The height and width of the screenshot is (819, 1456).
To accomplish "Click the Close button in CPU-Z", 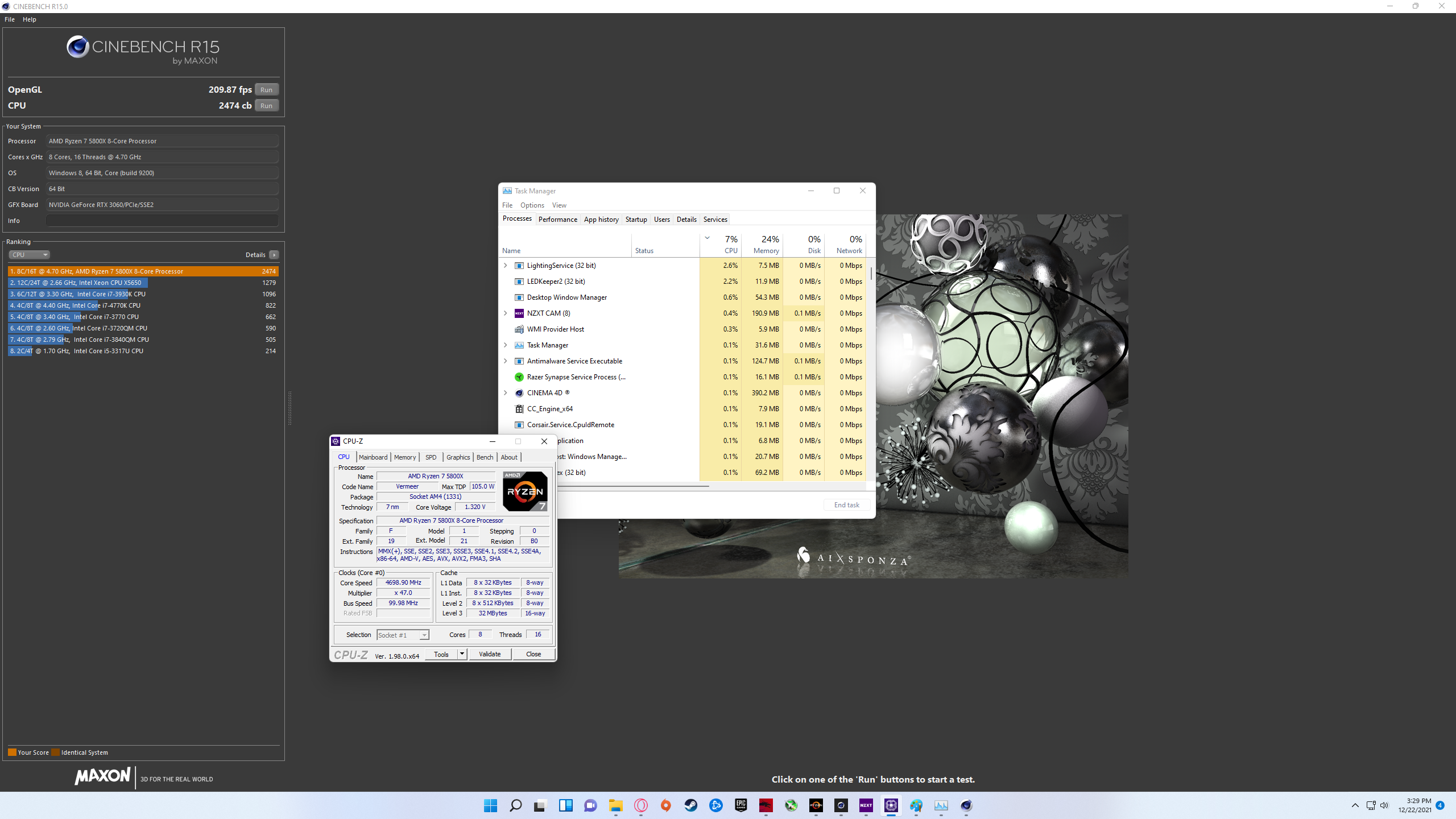I will click(x=533, y=654).
